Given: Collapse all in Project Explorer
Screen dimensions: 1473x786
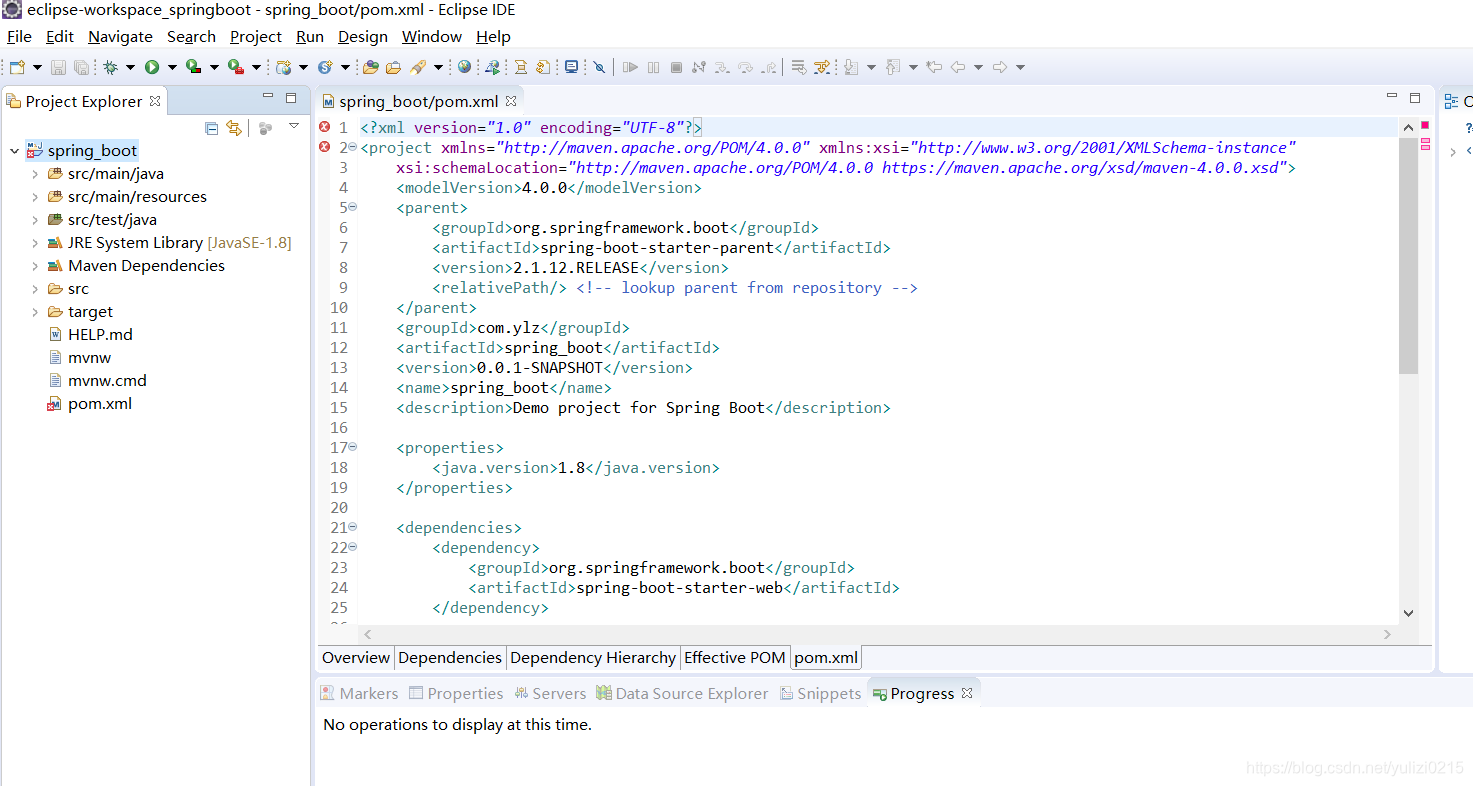Looking at the screenshot, I should pyautogui.click(x=211, y=128).
